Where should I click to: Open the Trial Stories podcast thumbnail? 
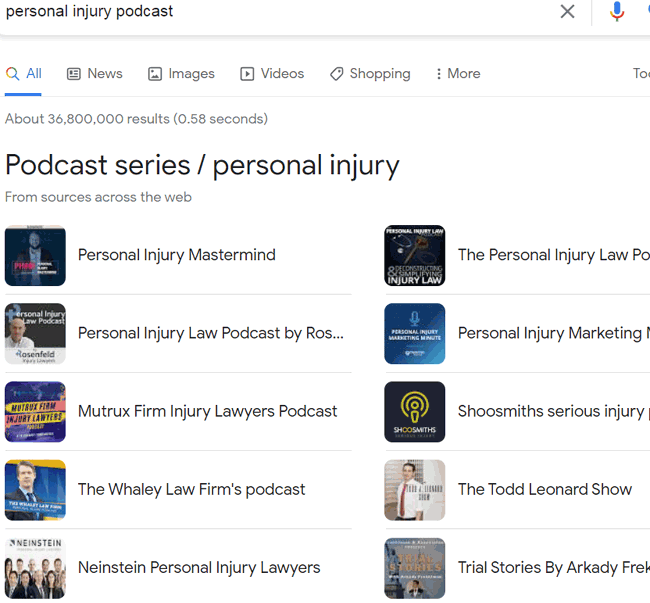(415, 568)
